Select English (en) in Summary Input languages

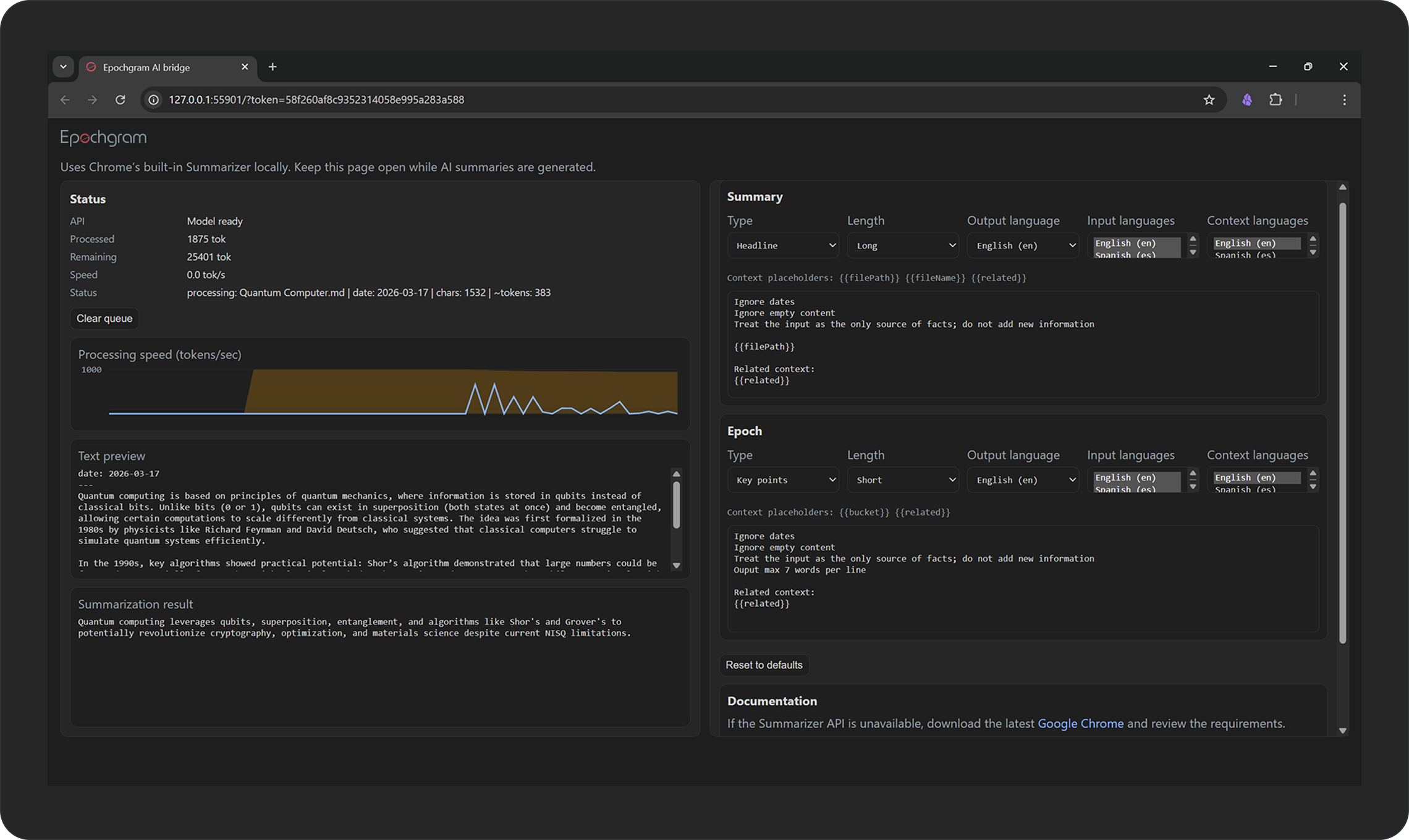tap(1125, 243)
